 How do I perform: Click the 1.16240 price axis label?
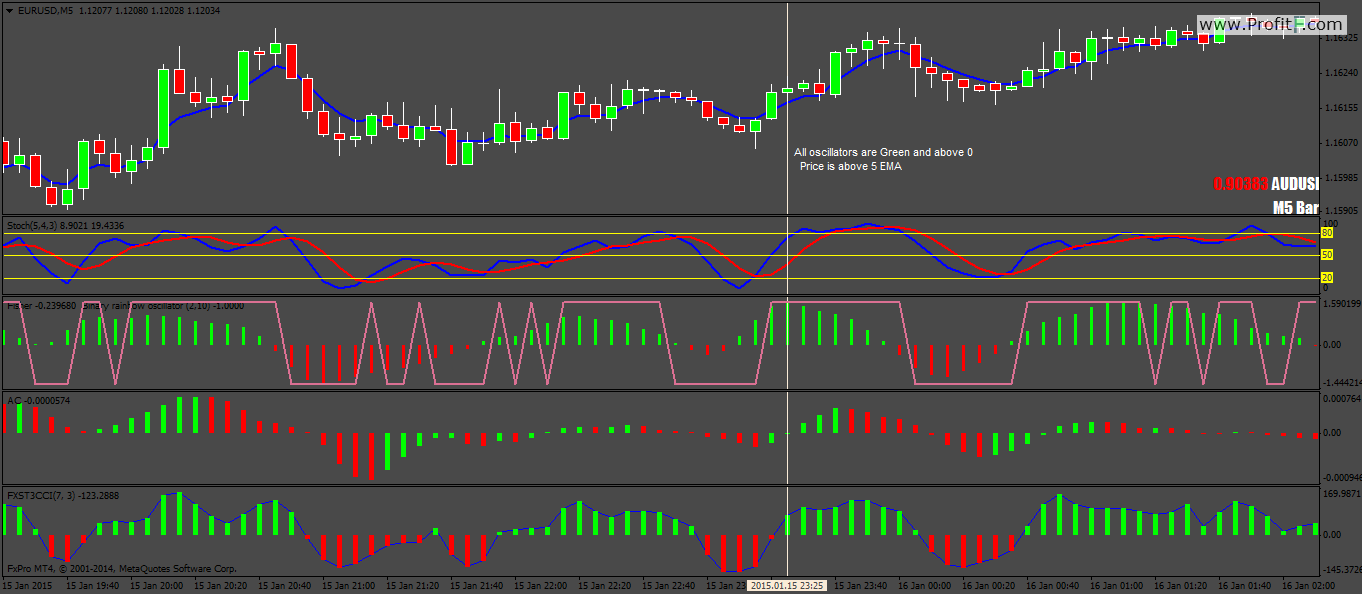pos(1340,73)
